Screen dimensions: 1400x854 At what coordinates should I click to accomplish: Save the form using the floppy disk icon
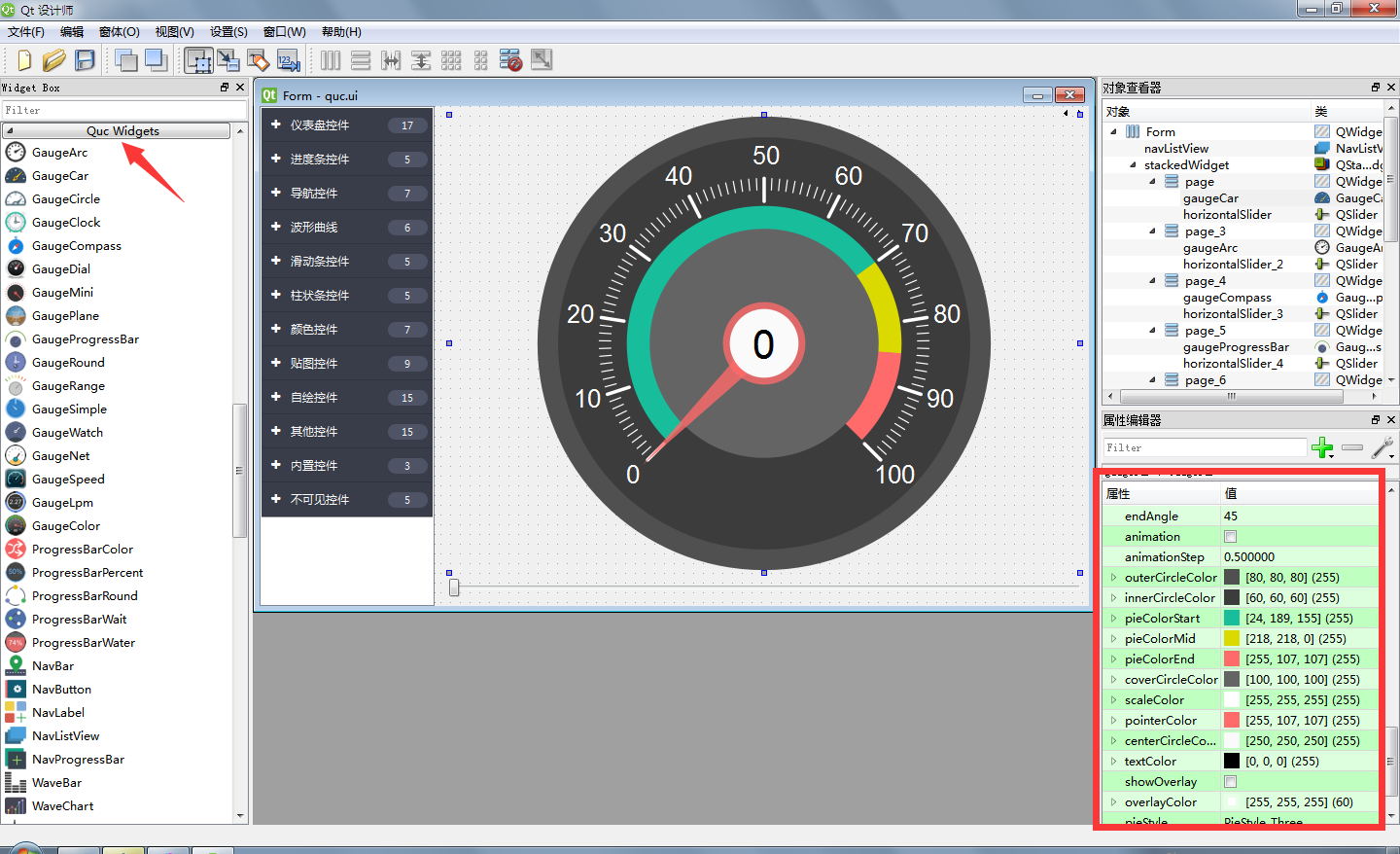click(x=85, y=60)
